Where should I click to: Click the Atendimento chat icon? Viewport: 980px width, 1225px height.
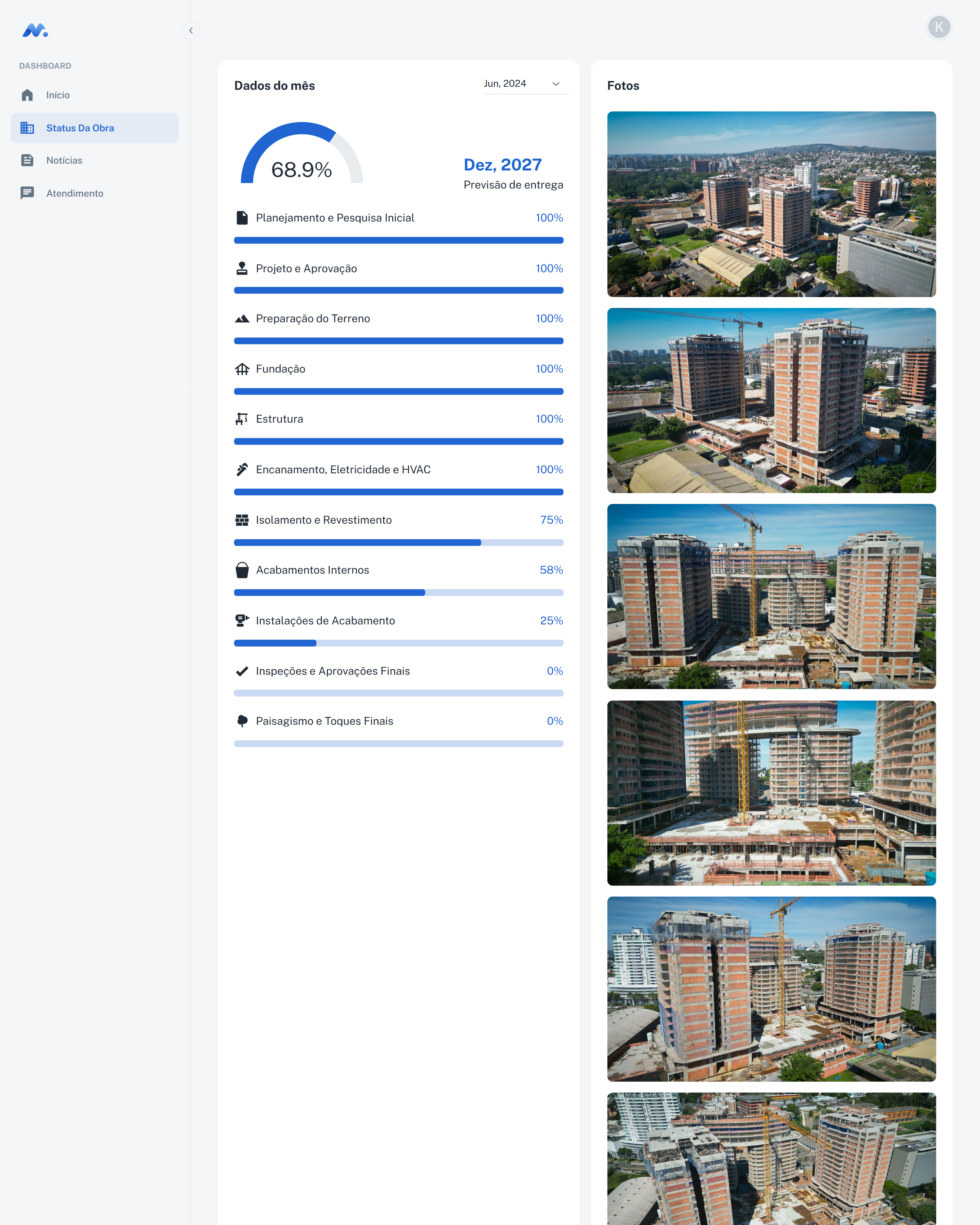click(x=27, y=193)
